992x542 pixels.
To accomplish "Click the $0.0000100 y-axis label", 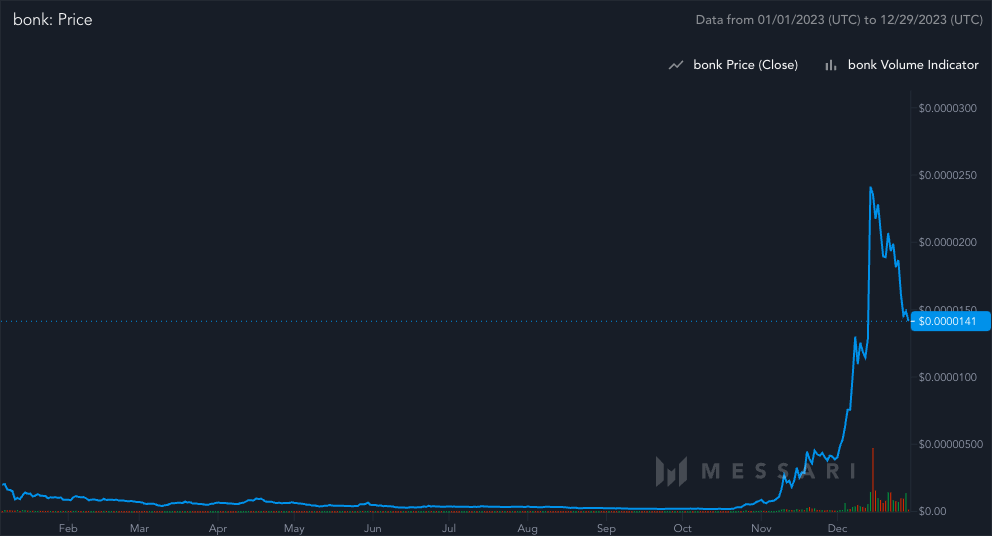I will [947, 377].
